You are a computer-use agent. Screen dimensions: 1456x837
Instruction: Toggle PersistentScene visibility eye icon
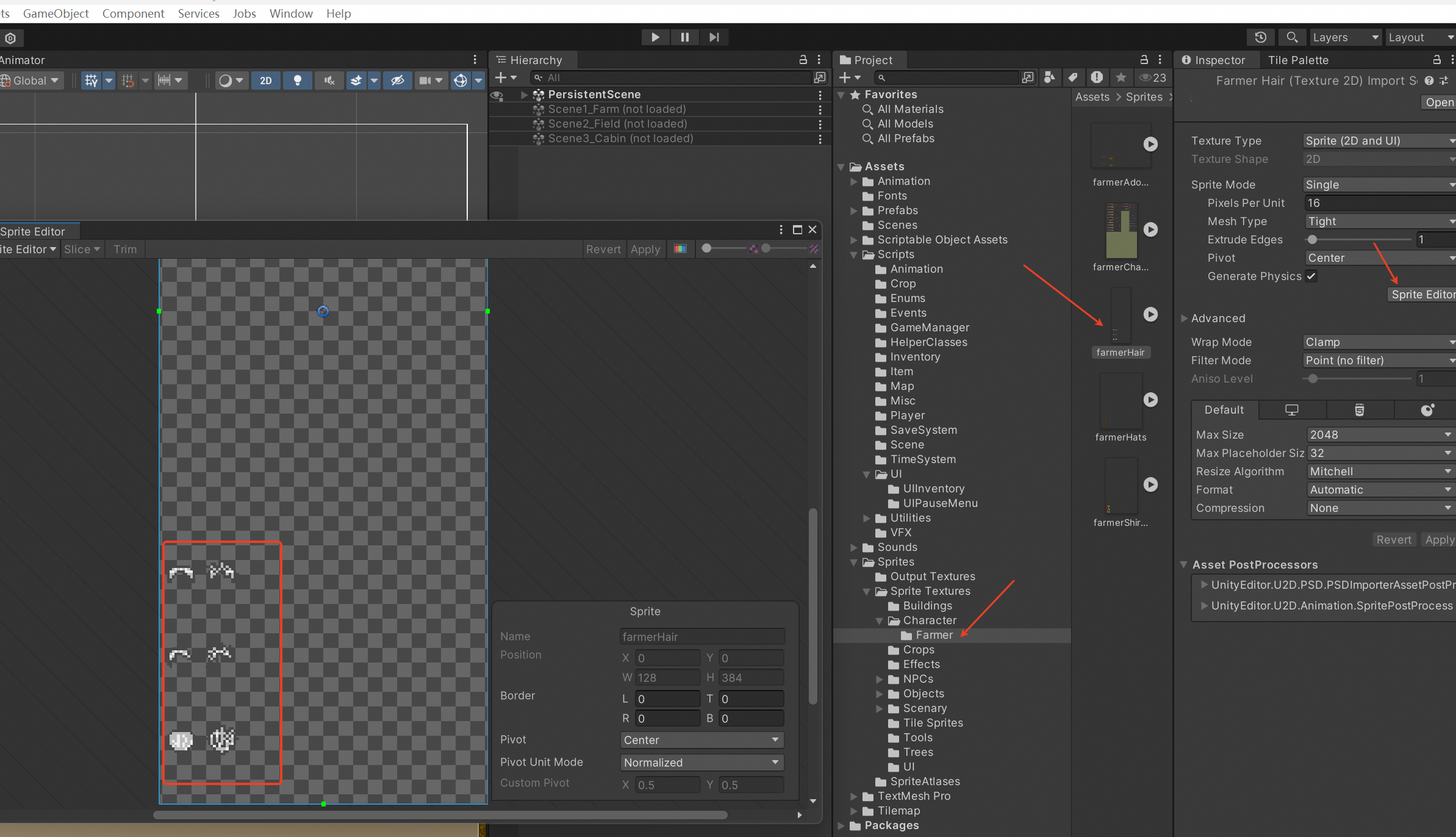(497, 95)
